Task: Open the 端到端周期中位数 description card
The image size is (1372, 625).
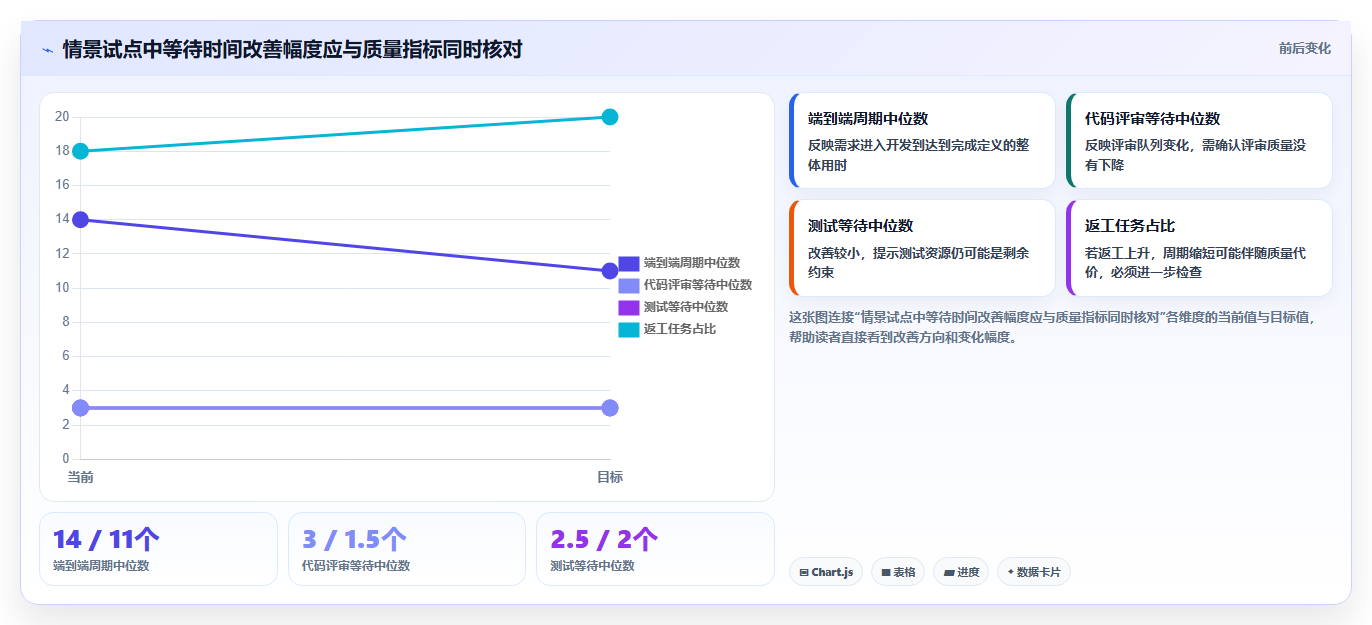Action: point(922,141)
